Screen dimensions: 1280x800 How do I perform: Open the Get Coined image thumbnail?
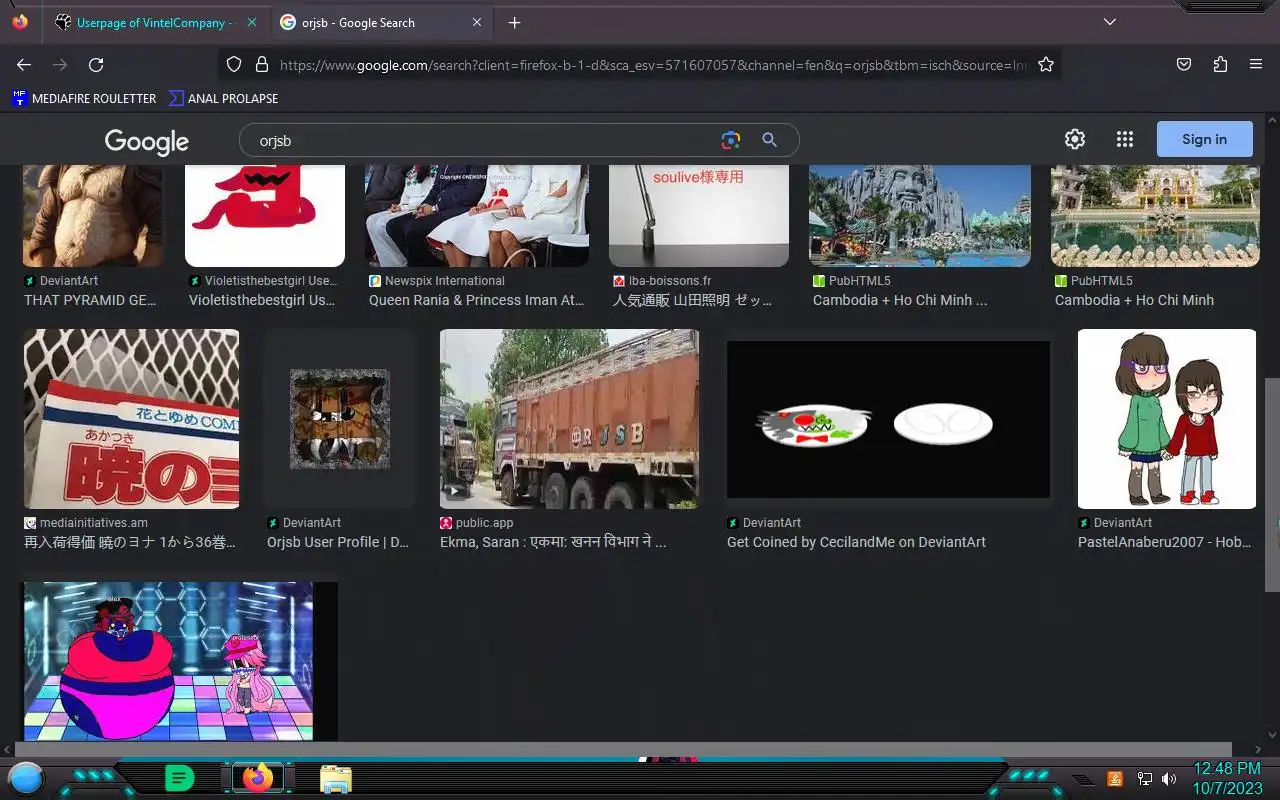(x=888, y=419)
